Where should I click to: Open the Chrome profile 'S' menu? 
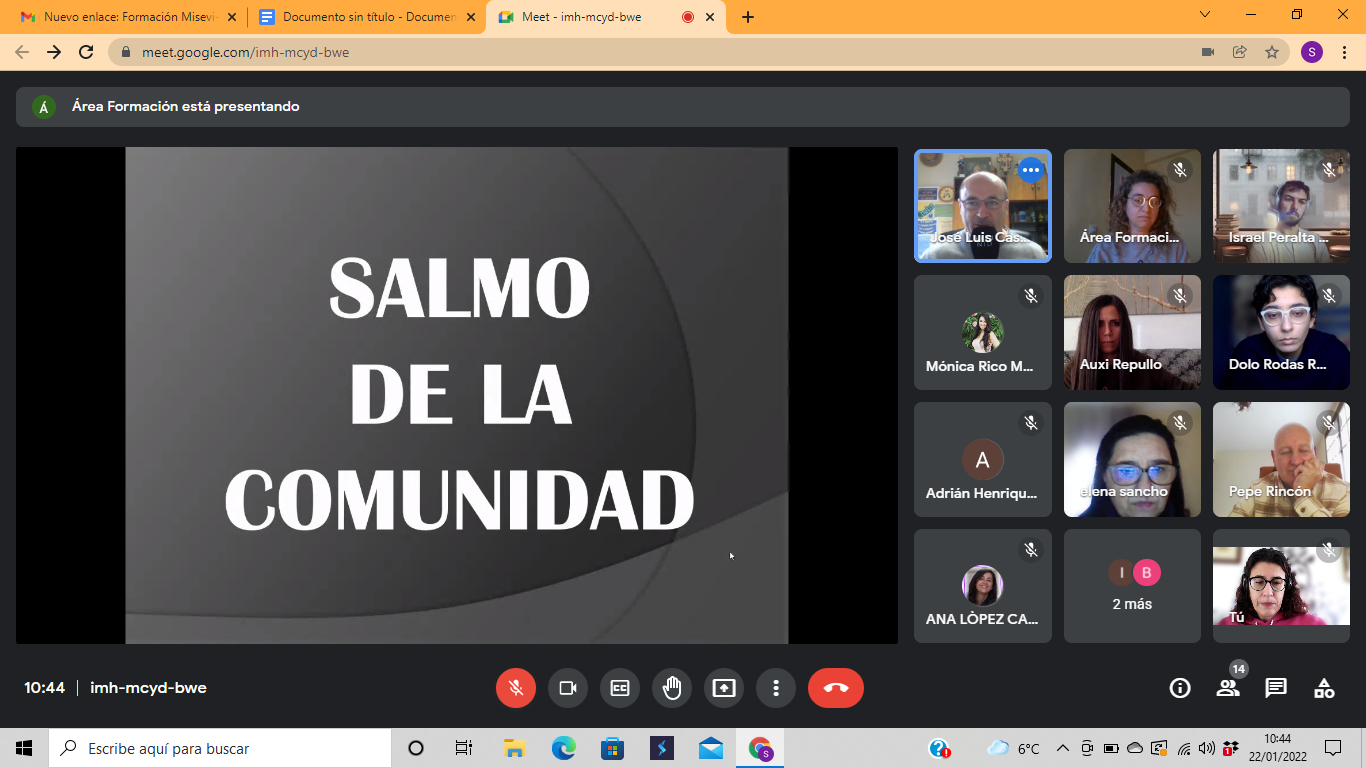point(1312,52)
